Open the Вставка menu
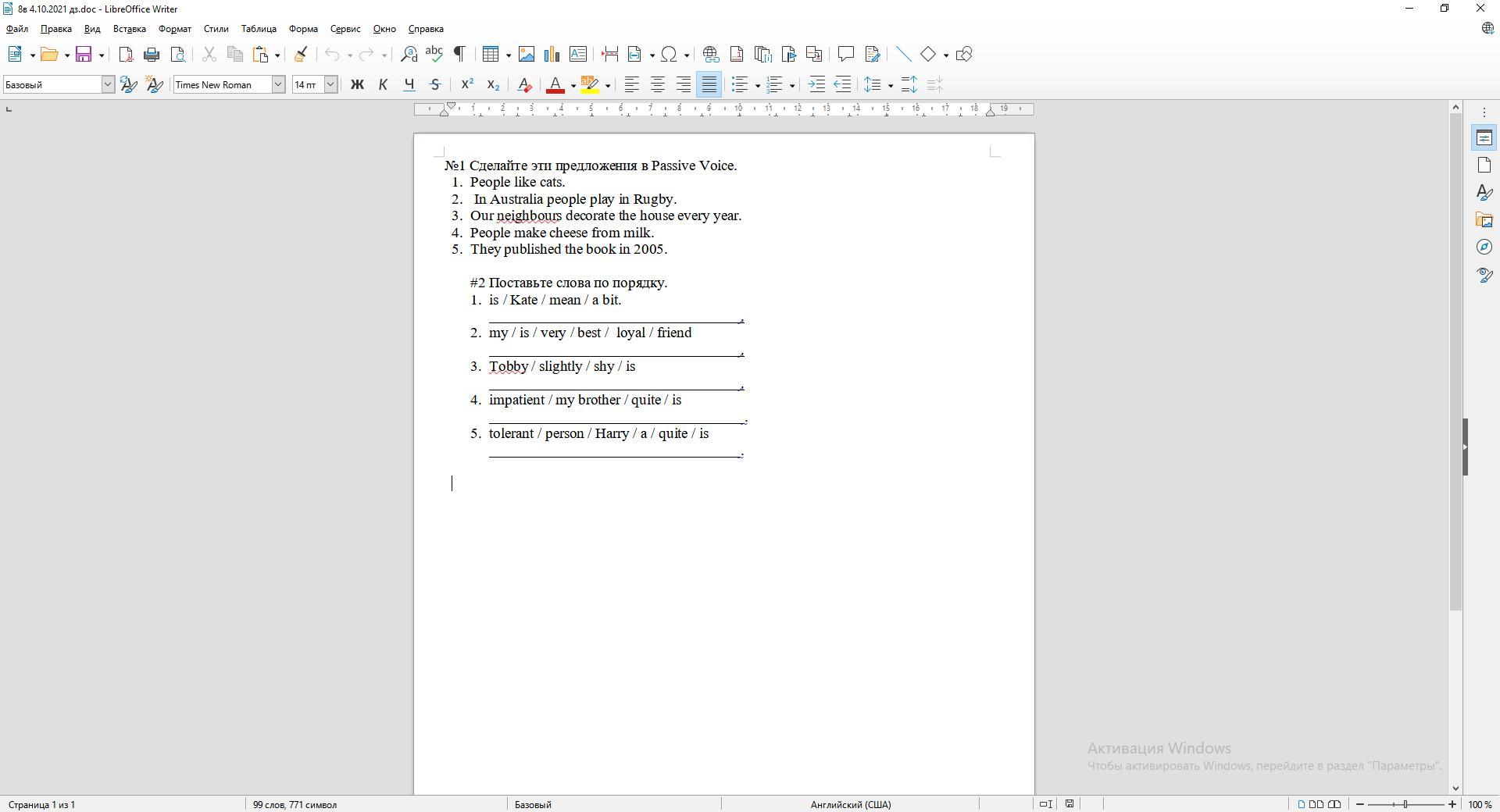Viewport: 1500px width, 812px height. (129, 29)
